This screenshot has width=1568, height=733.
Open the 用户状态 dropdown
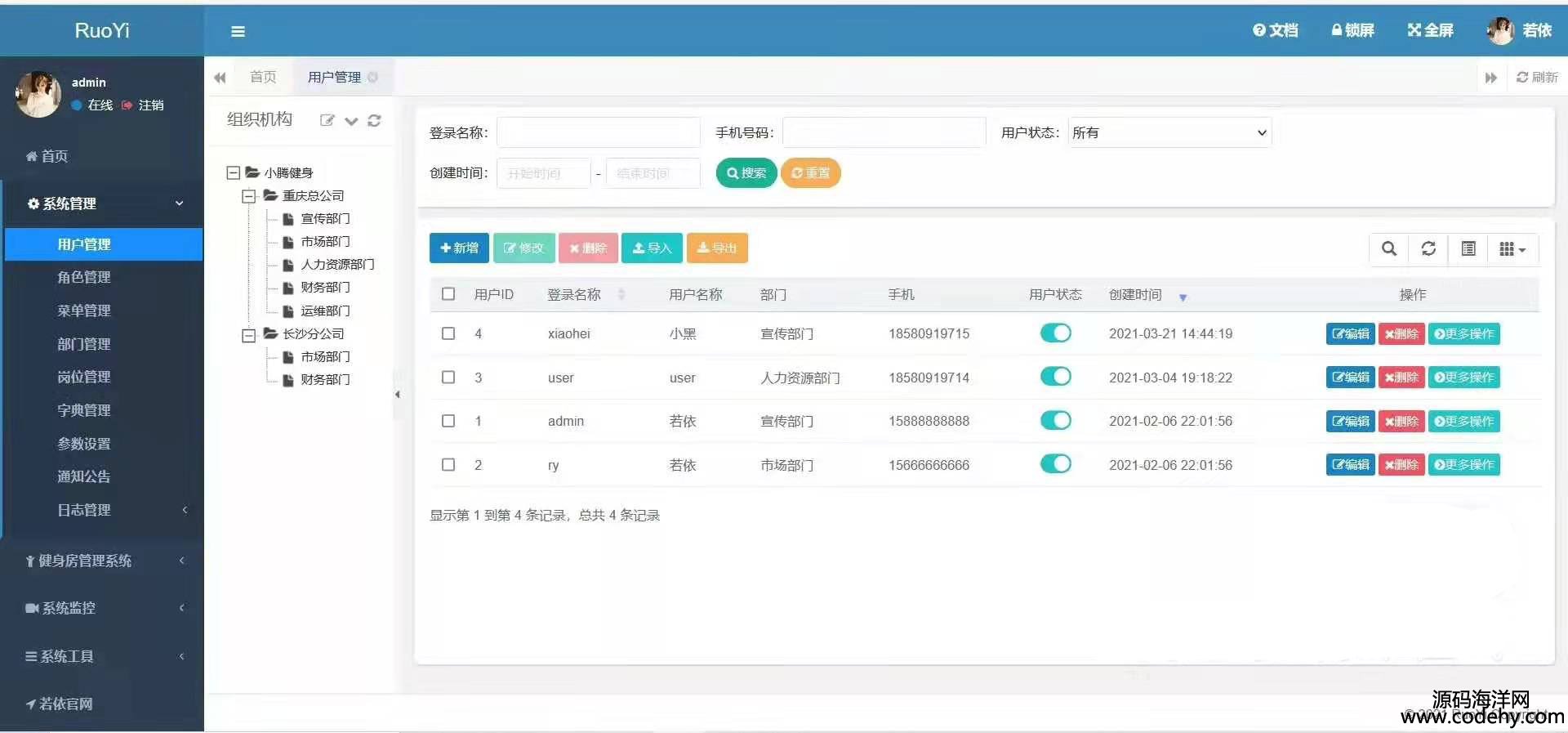pos(1169,132)
